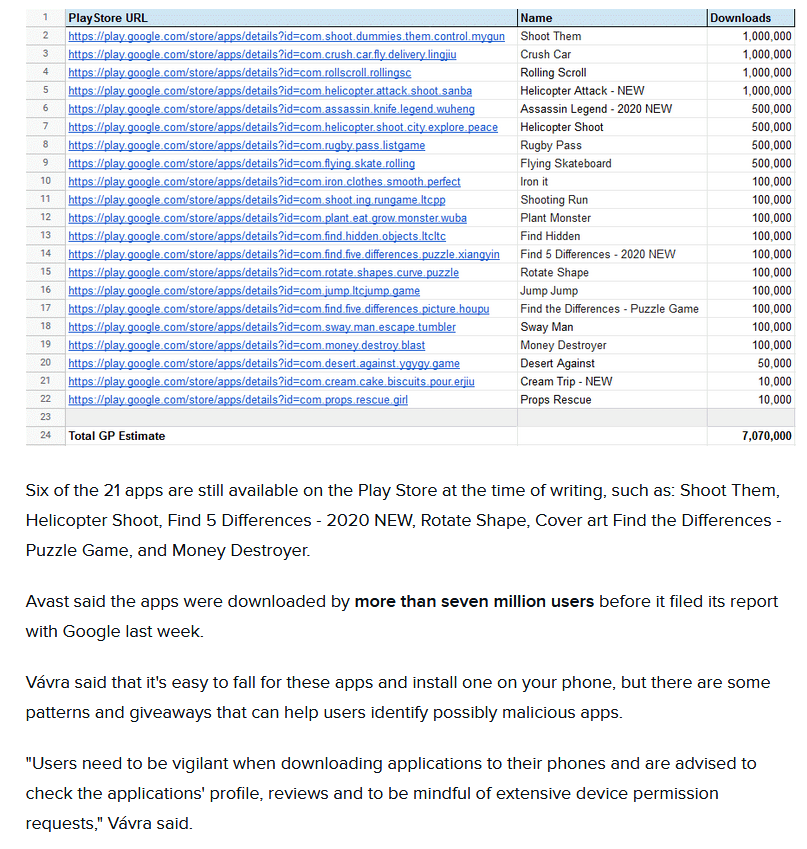Open the com.helicopter.attack.shoot.sanba link

(270, 91)
